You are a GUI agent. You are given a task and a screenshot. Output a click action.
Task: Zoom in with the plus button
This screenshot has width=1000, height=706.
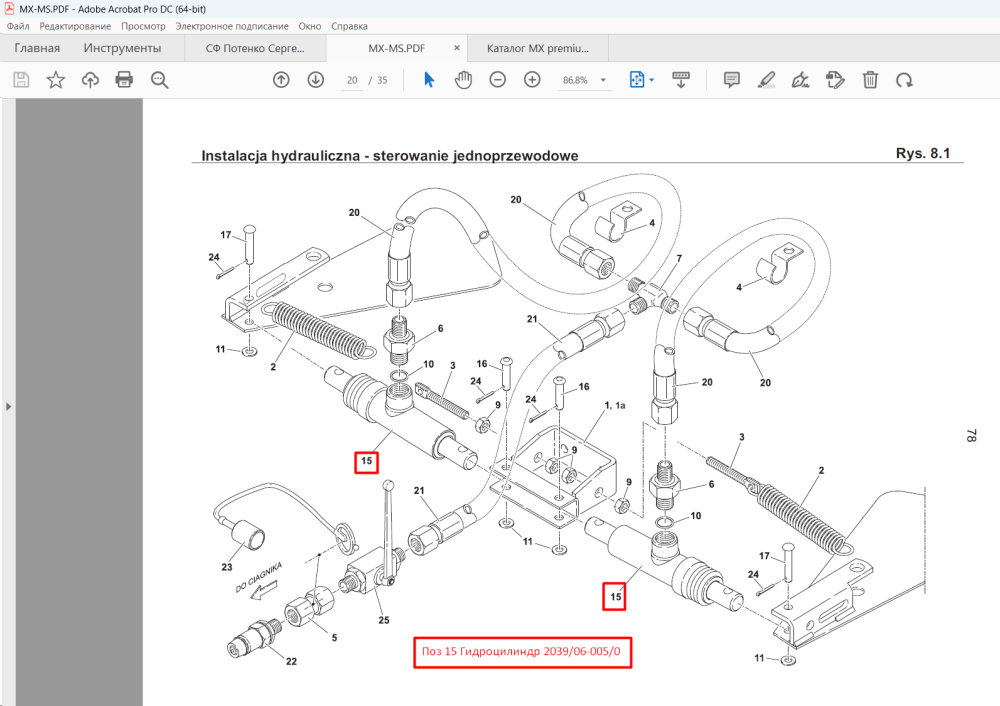click(x=532, y=80)
